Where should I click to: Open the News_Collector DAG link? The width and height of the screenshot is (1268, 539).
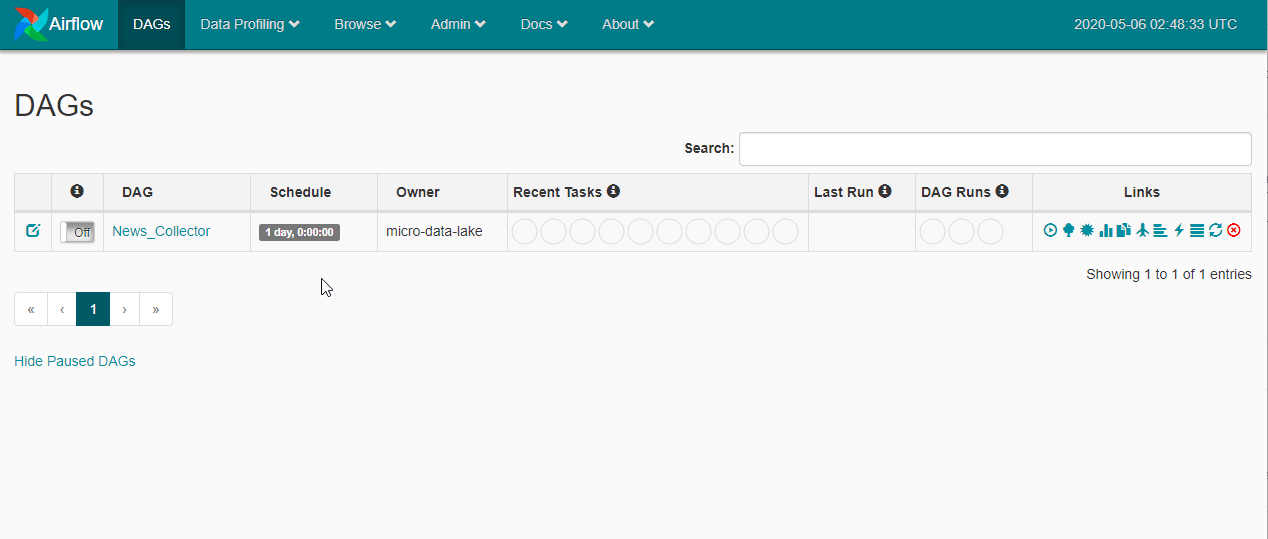(161, 231)
